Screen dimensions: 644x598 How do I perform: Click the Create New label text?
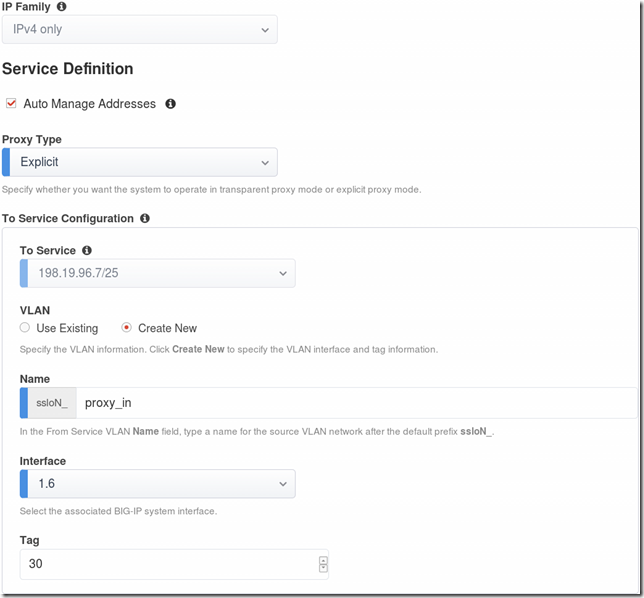tap(167, 328)
